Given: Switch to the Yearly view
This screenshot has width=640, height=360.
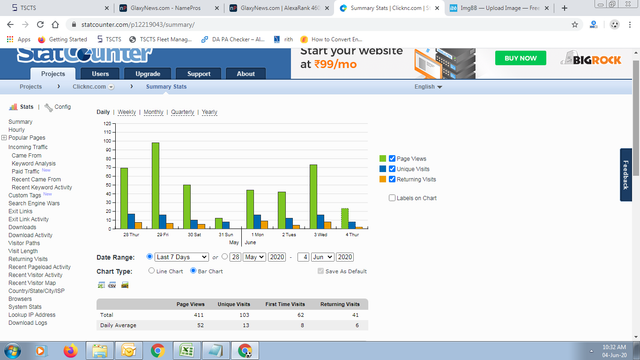Looking at the screenshot, I should pos(209,112).
